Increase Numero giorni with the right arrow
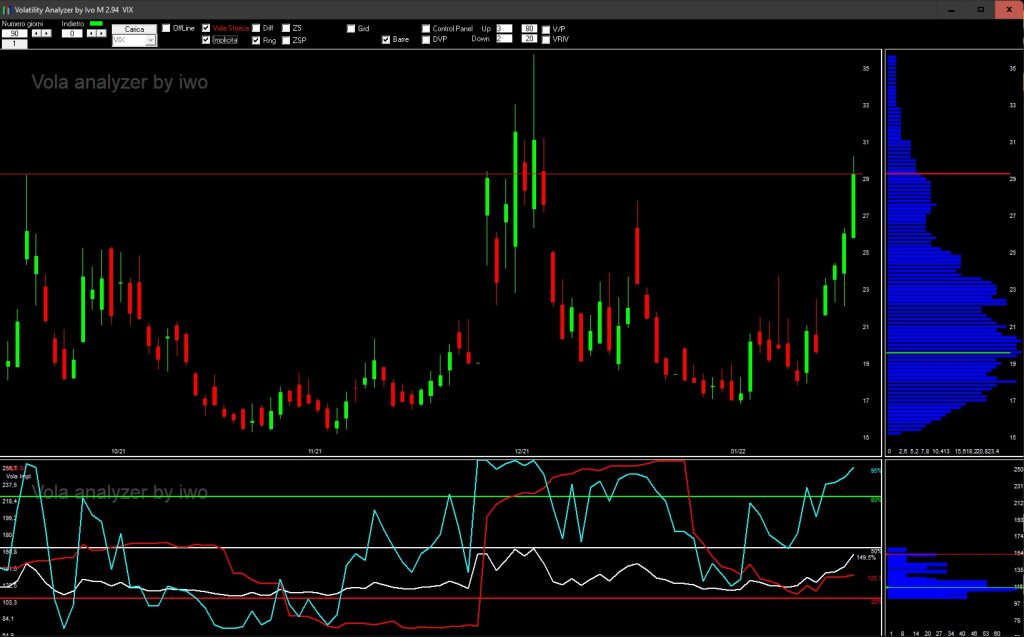The height and width of the screenshot is (637, 1024). 46,33
